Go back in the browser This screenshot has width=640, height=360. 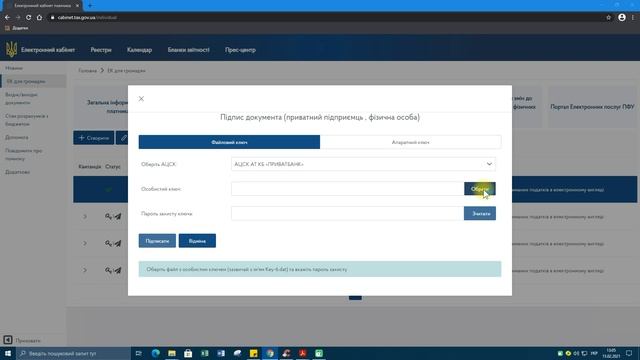click(7, 17)
